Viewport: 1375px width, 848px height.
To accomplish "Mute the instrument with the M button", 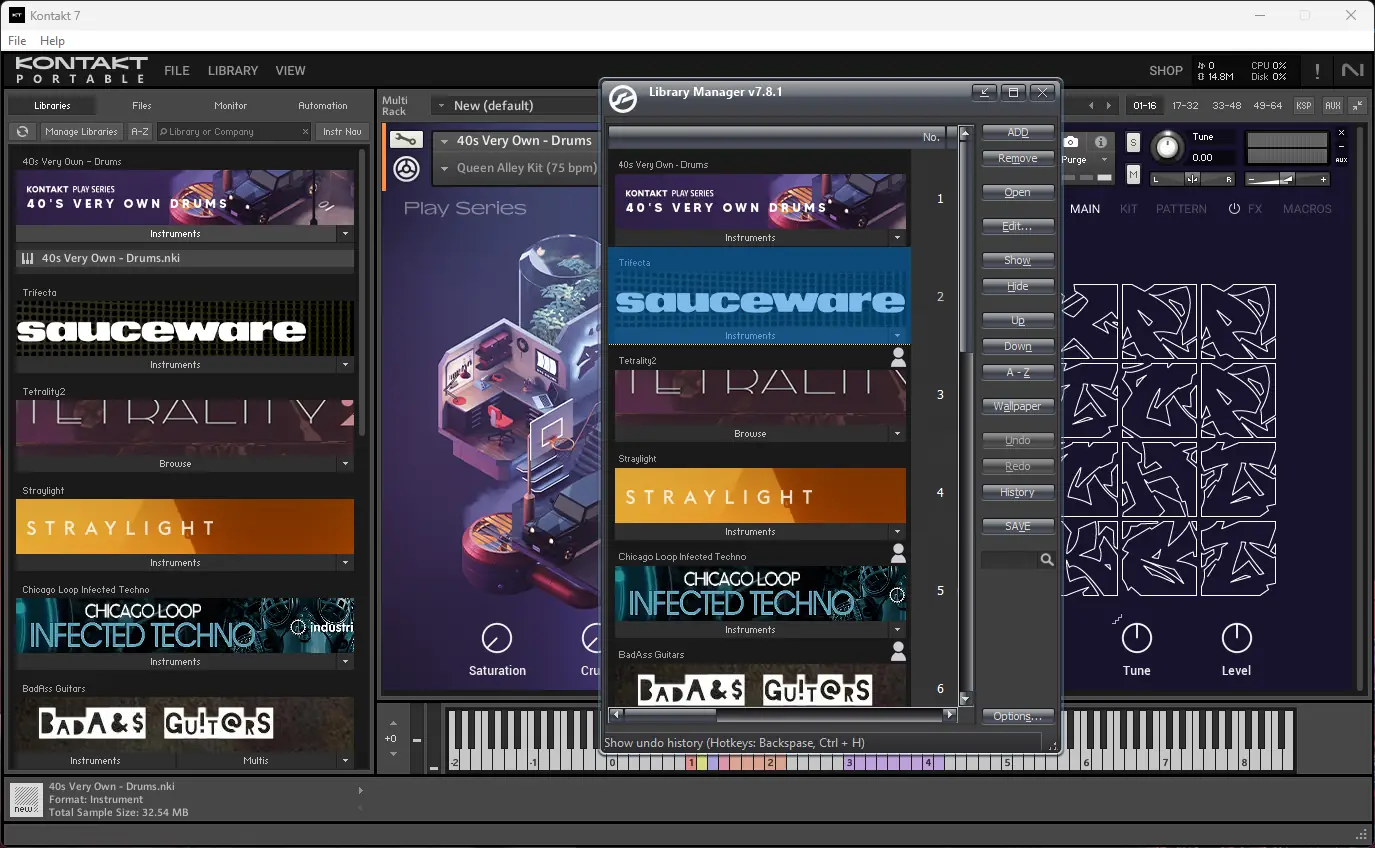I will (1134, 174).
